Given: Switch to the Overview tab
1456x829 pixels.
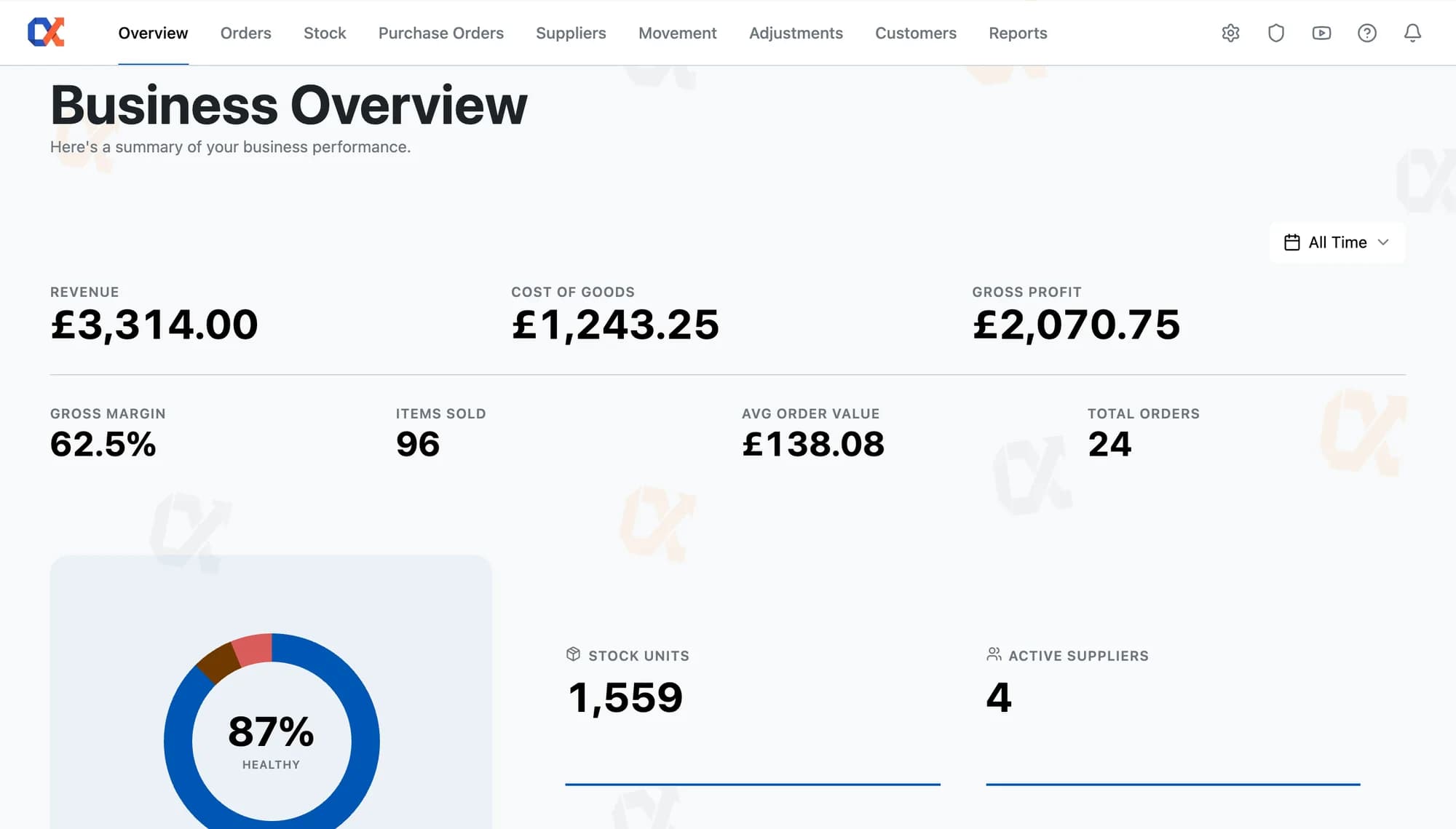Looking at the screenshot, I should click(x=153, y=33).
